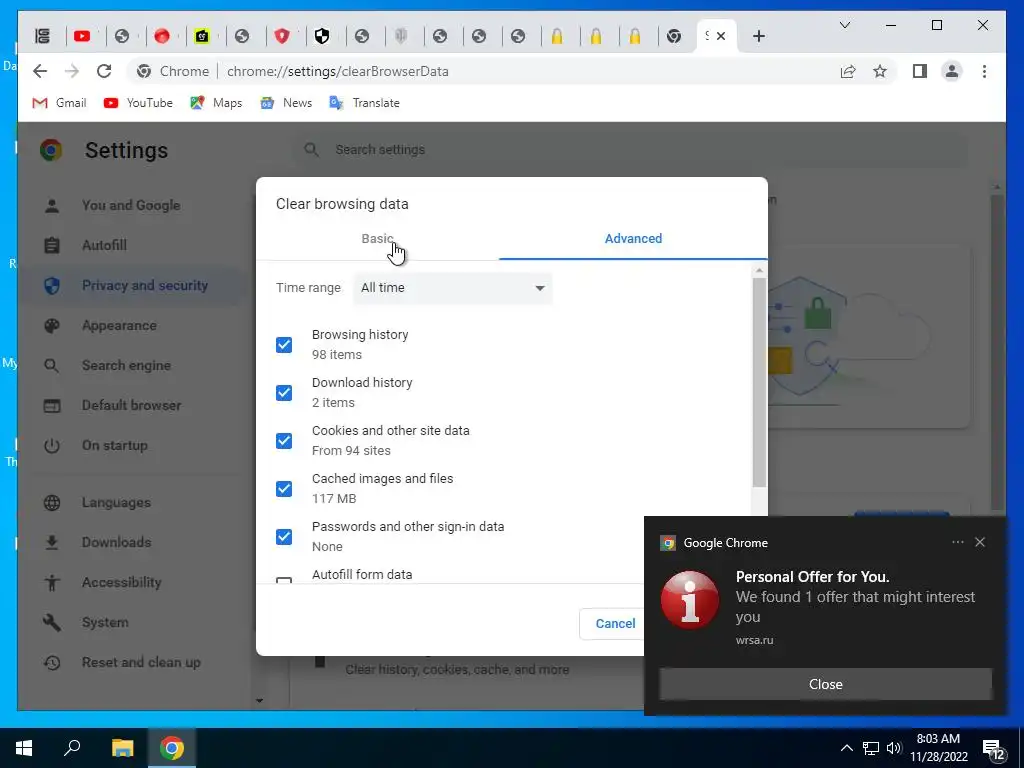Viewport: 1024px width, 768px height.
Task: Switch to the Basic tab
Action: click(377, 238)
